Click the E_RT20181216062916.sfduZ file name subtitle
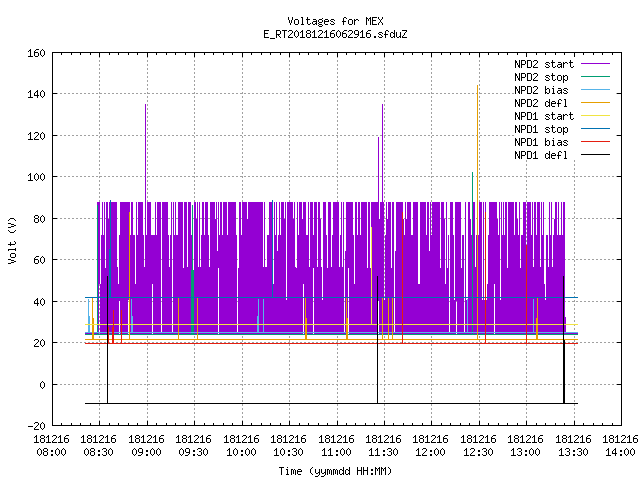This screenshot has height=480, width=640. 335,34
